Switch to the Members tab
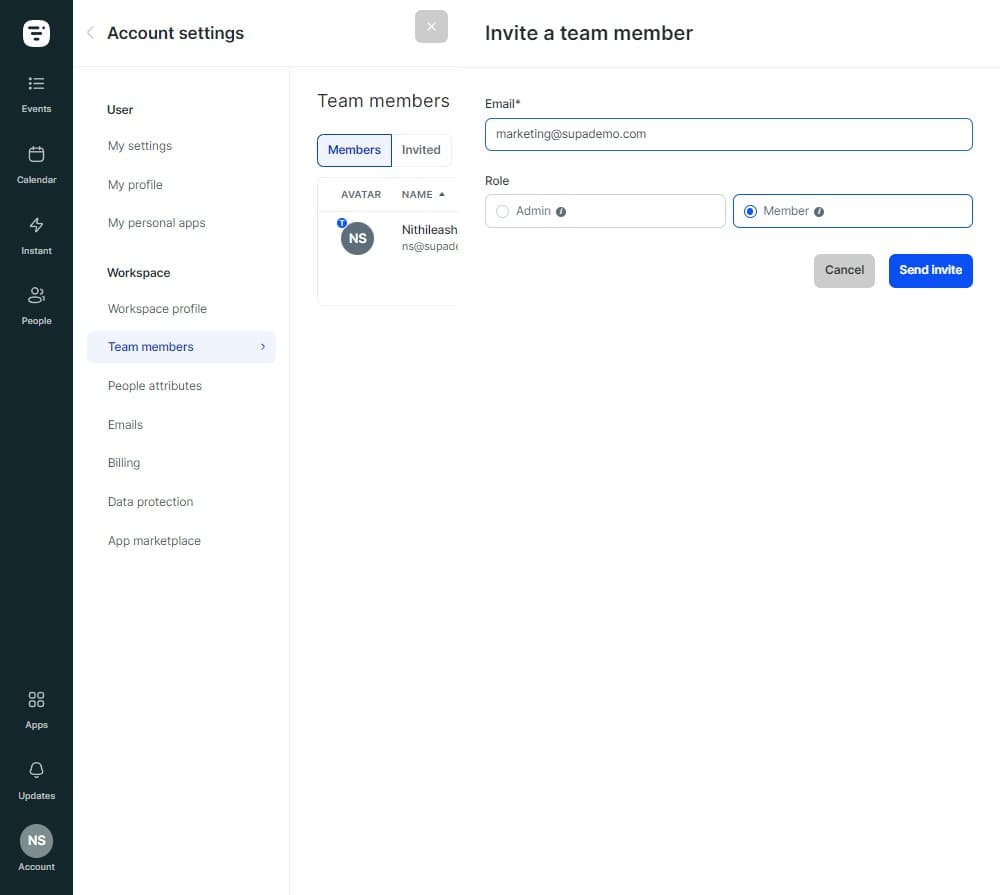1000x895 pixels. (354, 149)
